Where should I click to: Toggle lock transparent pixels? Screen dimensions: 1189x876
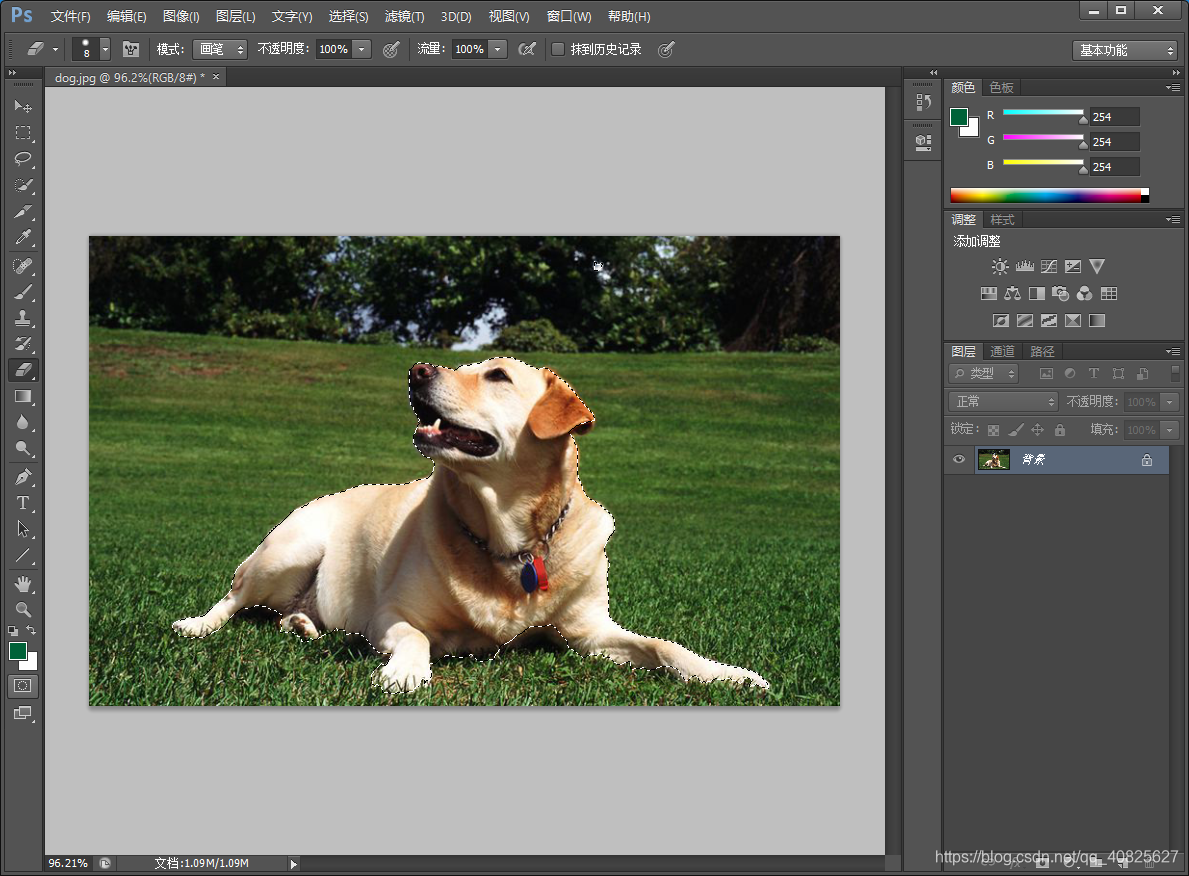[x=993, y=430]
